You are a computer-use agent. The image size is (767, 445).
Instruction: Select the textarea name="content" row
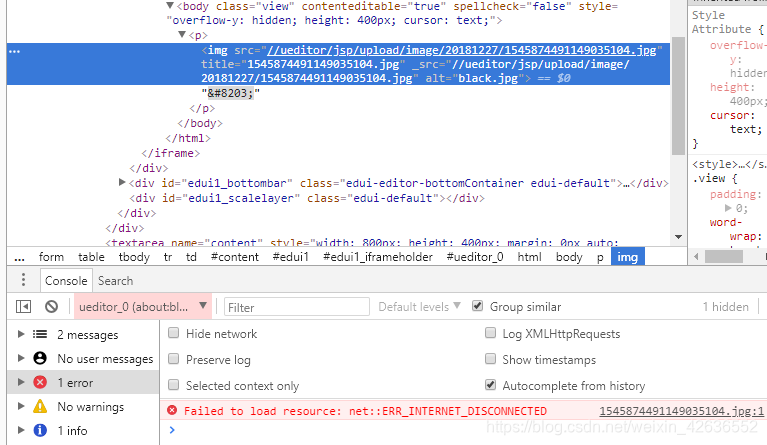point(362,242)
